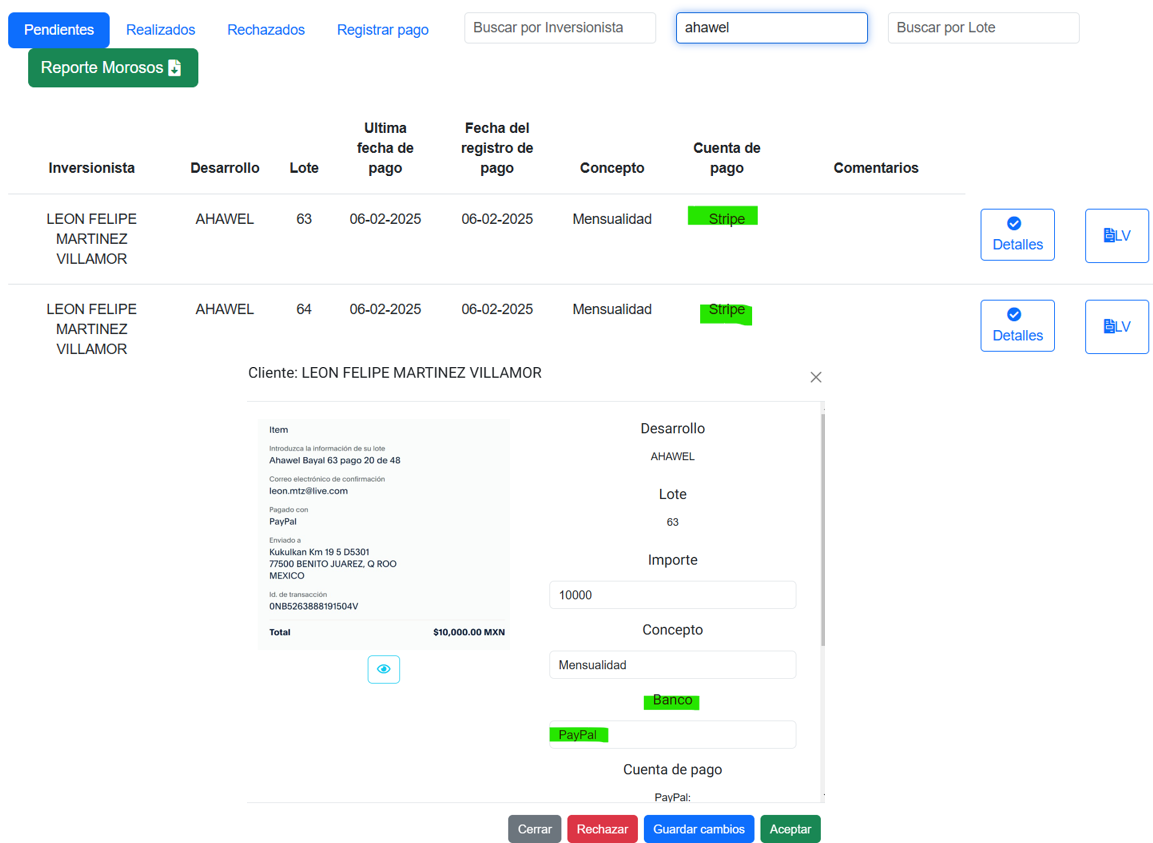1153x843 pixels.
Task: Click the Importe field showing 10000
Action: point(672,595)
